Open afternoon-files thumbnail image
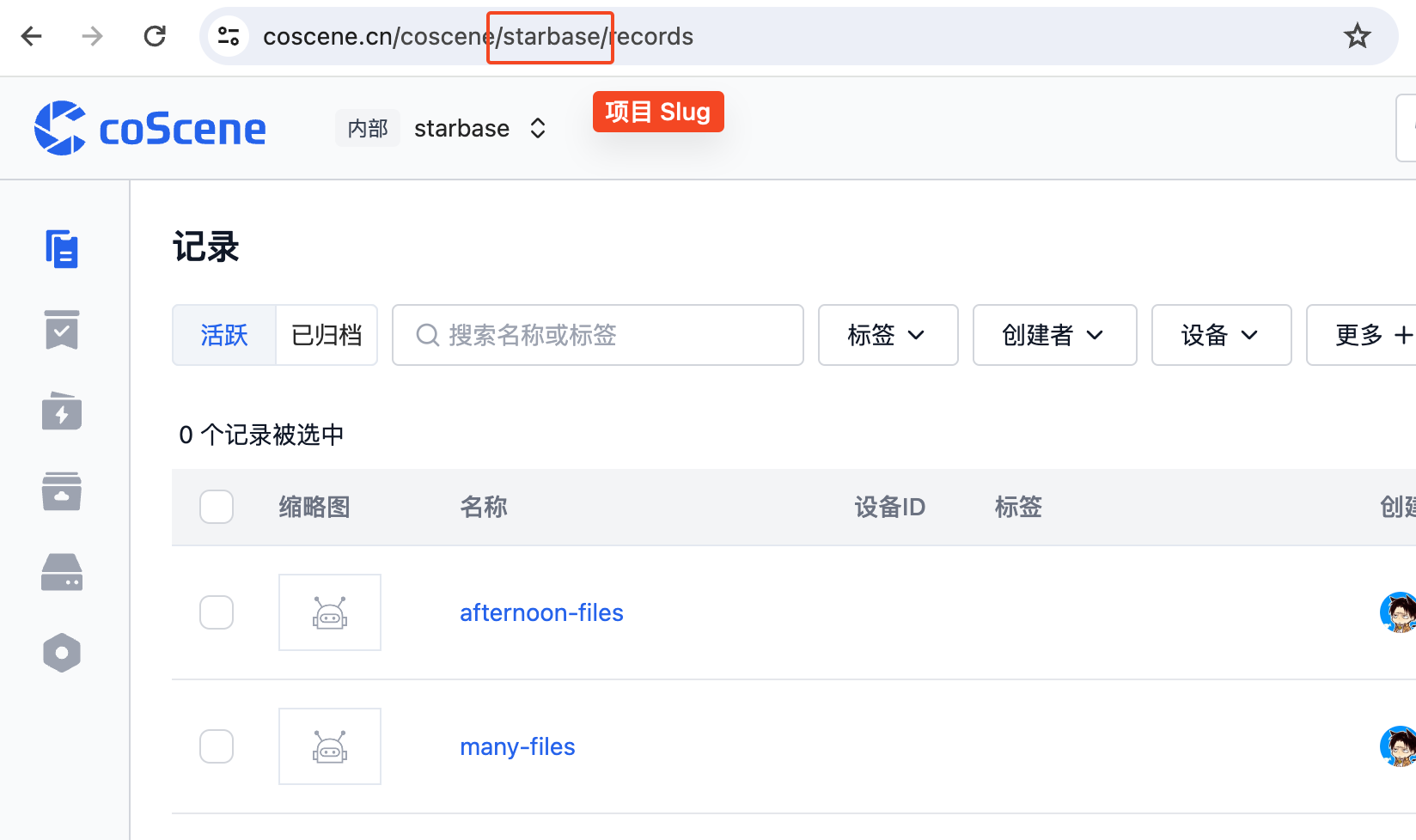The height and width of the screenshot is (840, 1416). coord(330,612)
